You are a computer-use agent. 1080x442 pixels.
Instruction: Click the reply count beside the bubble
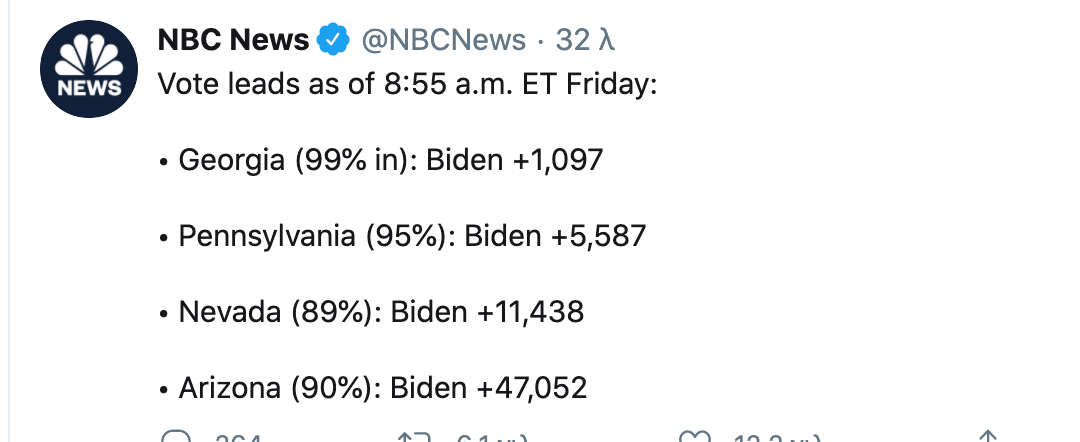click(x=237, y=438)
